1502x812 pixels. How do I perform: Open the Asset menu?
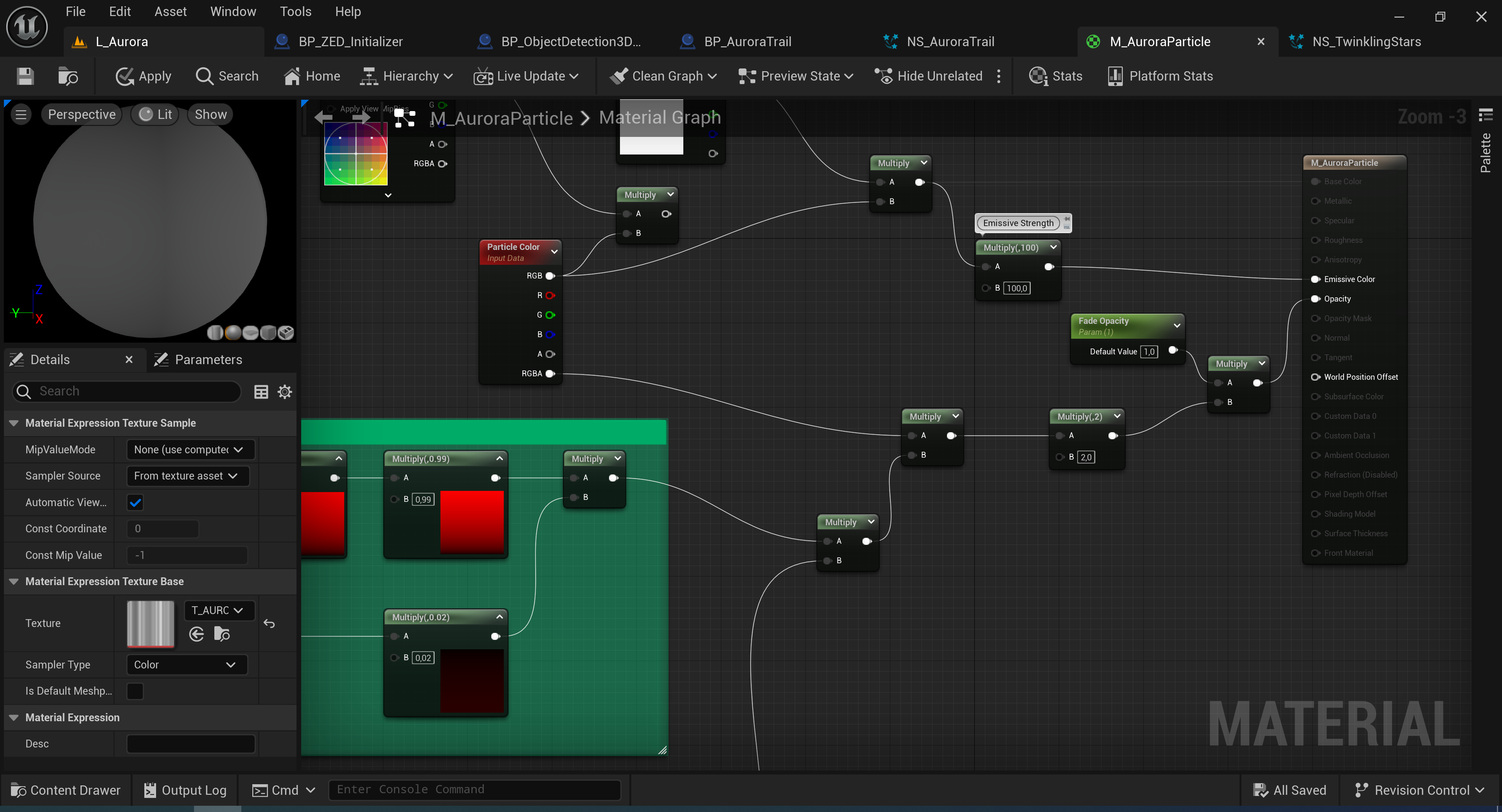tap(170, 12)
